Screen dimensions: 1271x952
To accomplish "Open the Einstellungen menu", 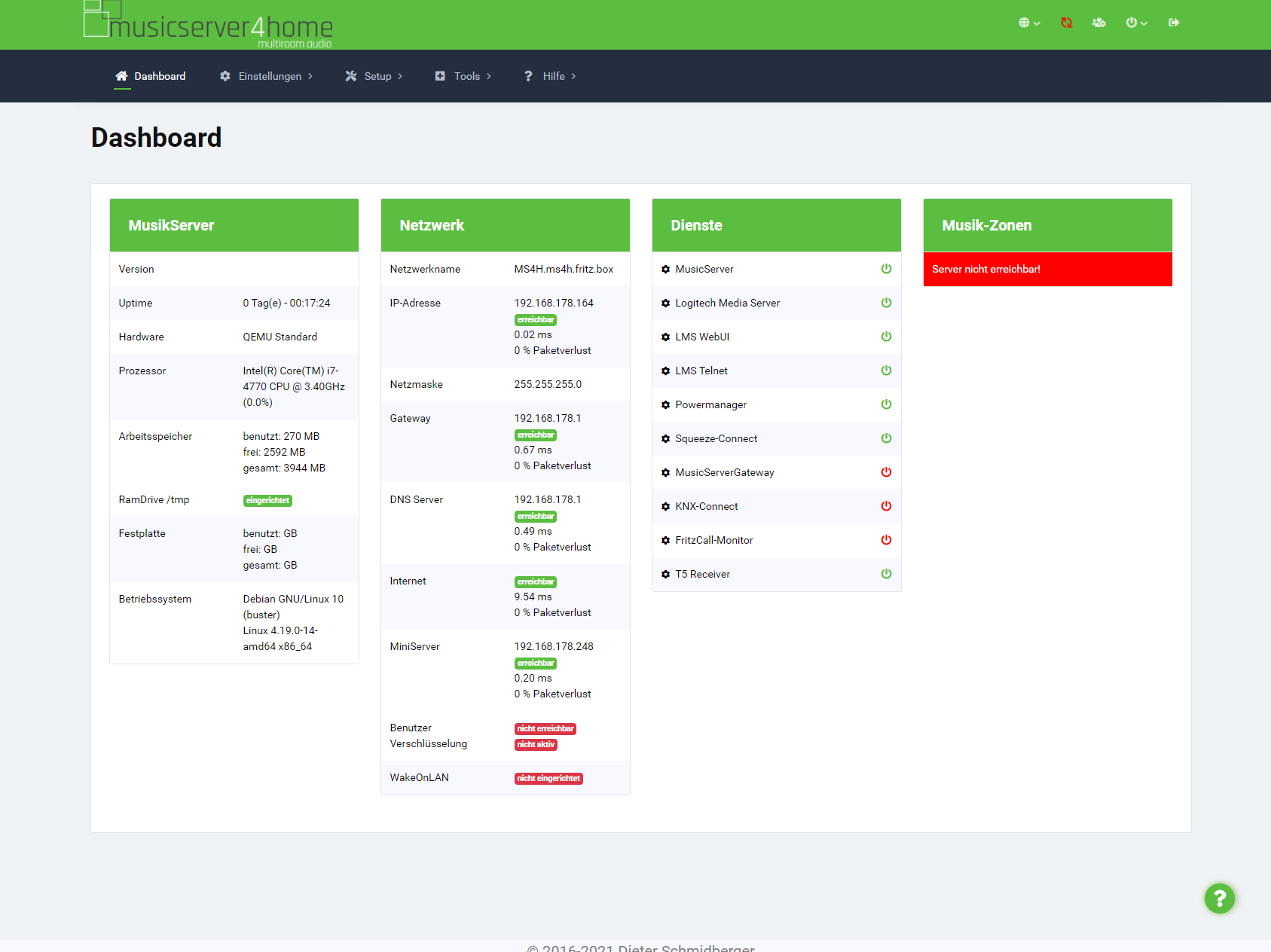I will [x=266, y=76].
